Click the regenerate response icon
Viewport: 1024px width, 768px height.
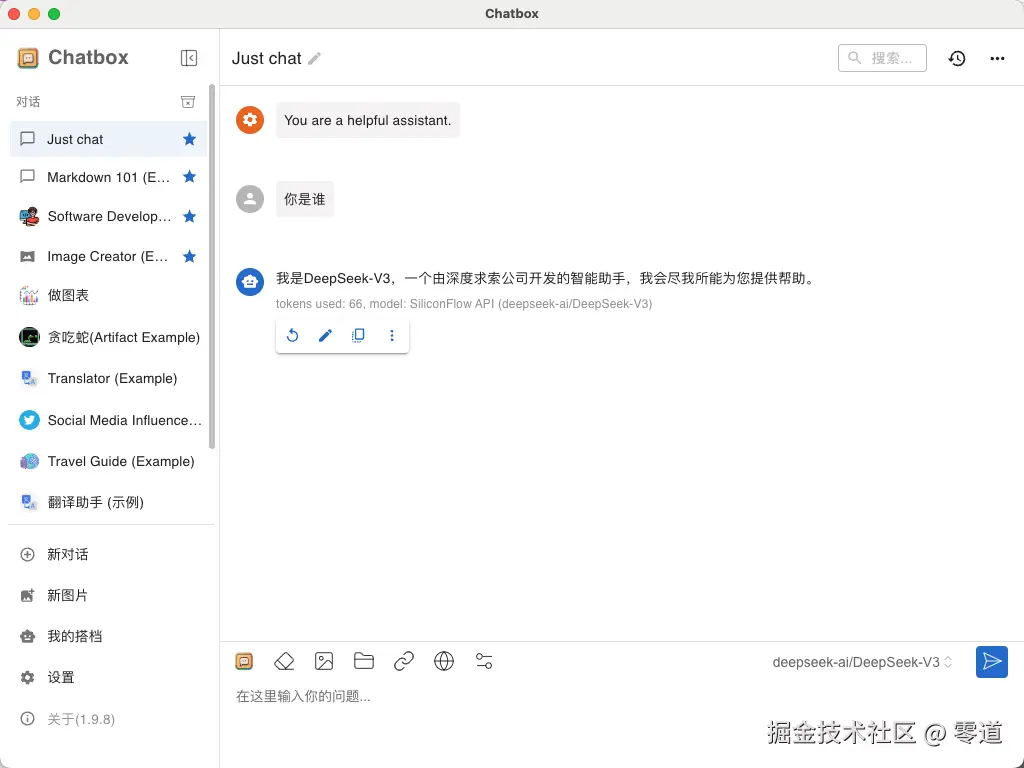tap(293, 336)
